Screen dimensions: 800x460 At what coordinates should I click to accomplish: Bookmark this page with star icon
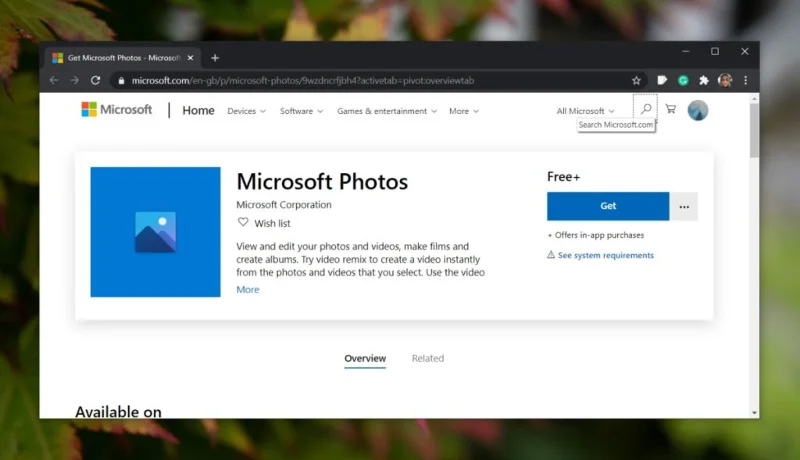point(636,81)
